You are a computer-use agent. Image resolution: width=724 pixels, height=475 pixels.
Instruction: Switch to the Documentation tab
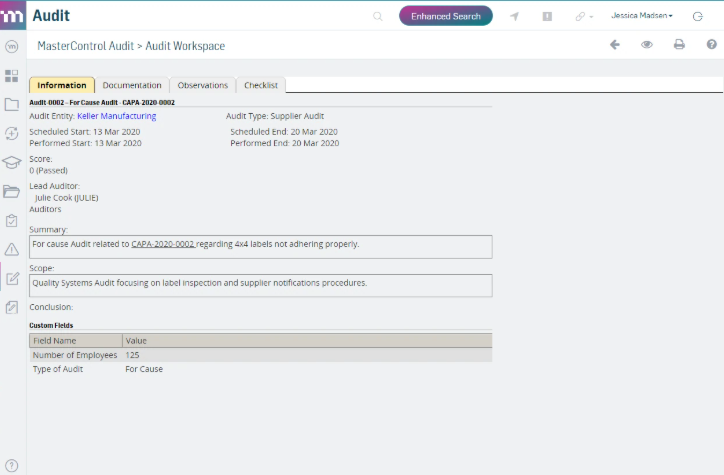click(132, 85)
